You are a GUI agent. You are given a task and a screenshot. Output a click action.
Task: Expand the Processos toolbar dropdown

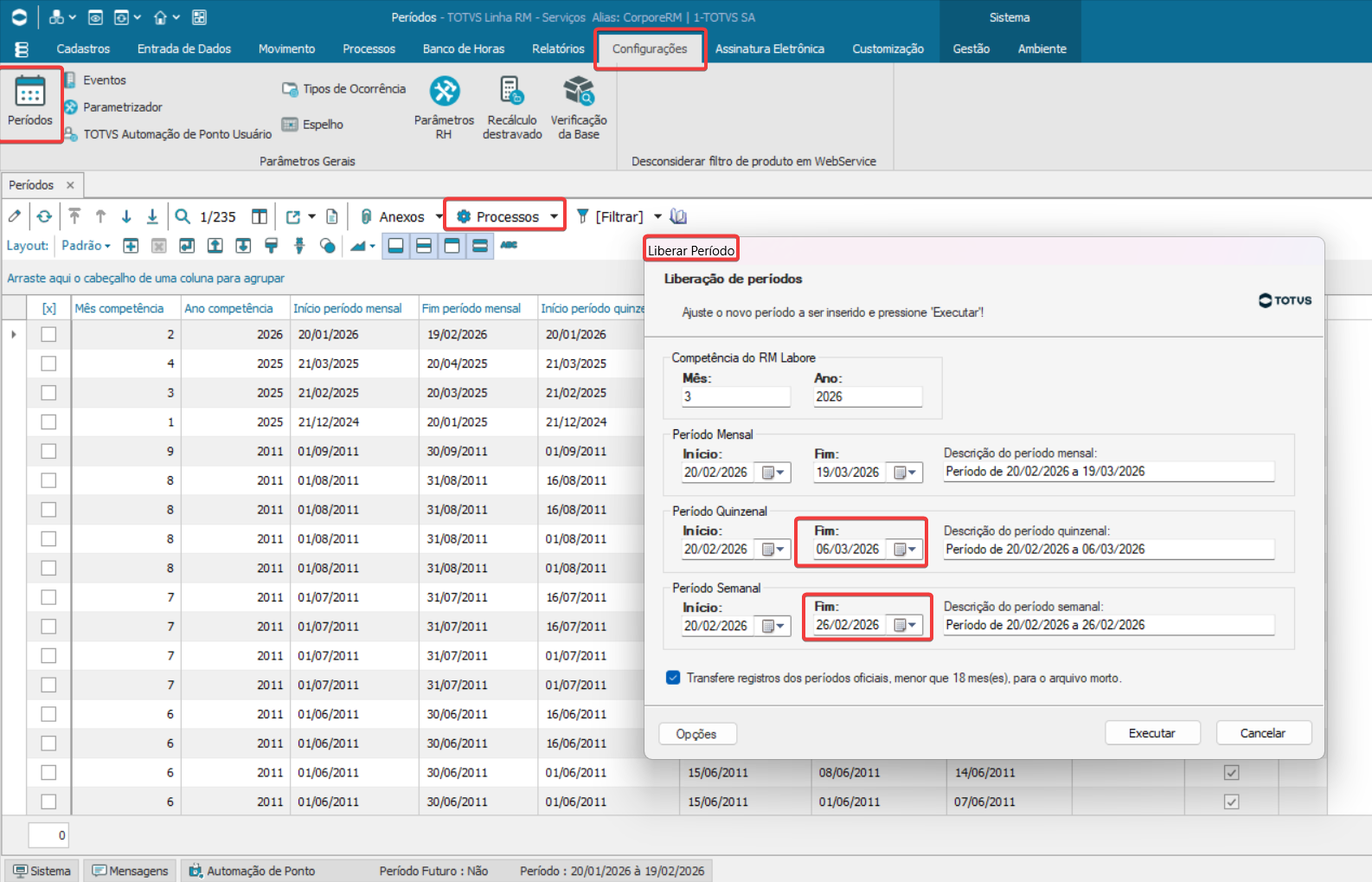[554, 216]
